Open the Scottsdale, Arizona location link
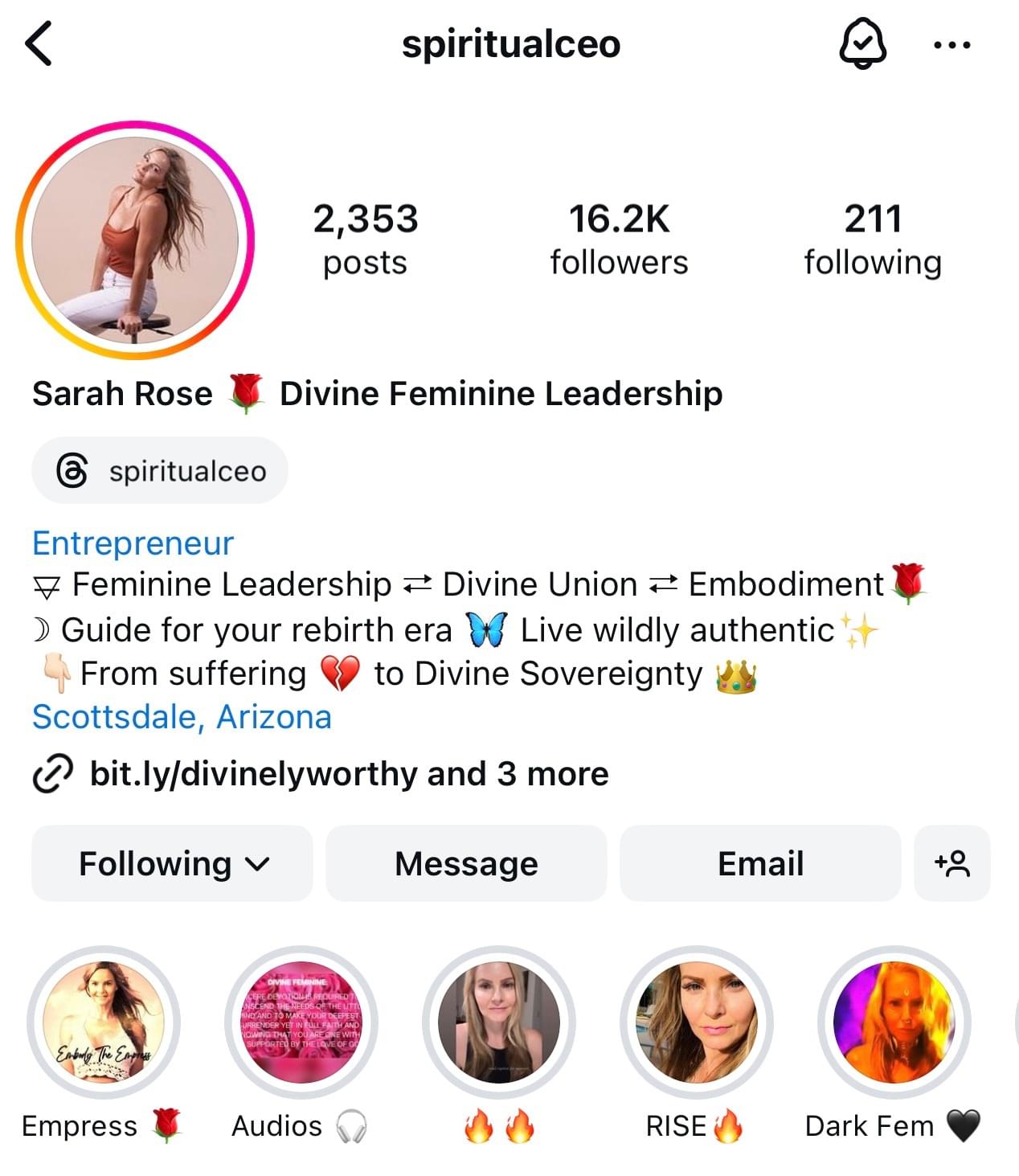1019x1176 pixels. point(182,717)
